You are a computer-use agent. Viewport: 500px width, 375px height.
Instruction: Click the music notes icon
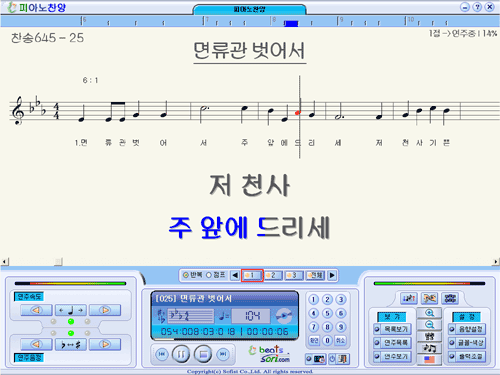[x=430, y=348]
